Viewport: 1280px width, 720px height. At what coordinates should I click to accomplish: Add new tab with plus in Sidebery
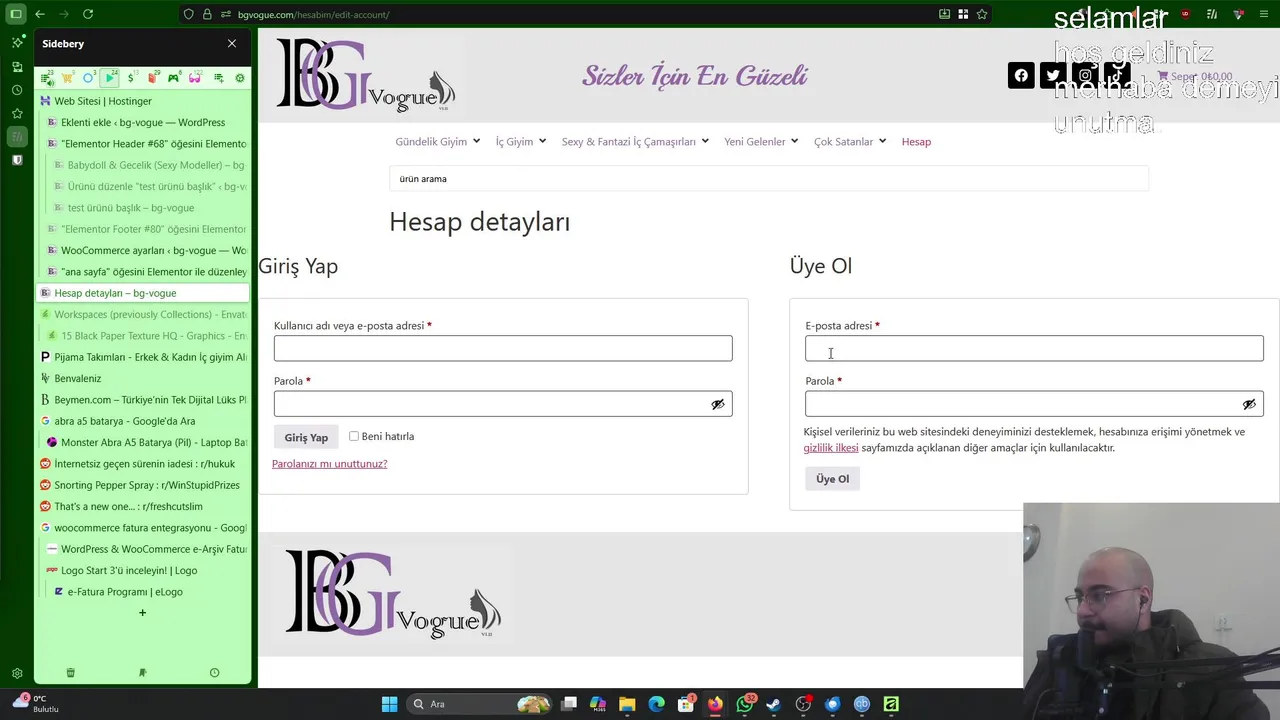[x=142, y=612]
